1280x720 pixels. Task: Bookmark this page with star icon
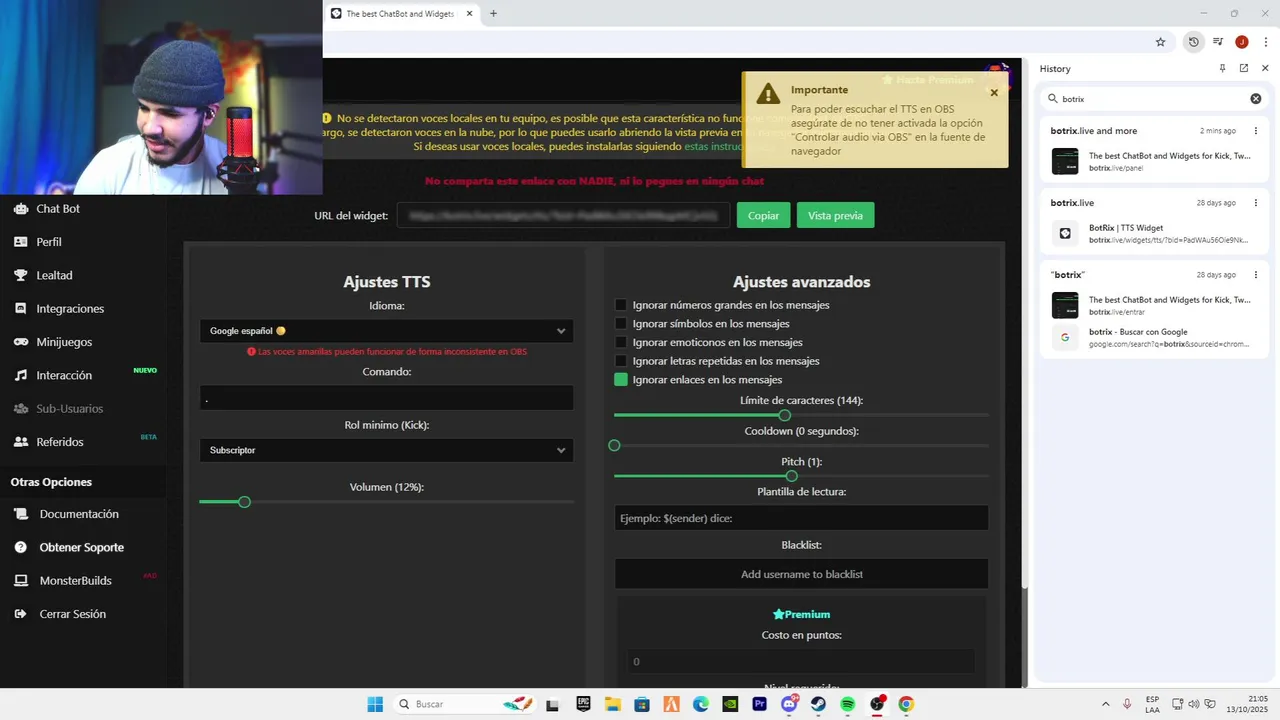pos(1160,42)
